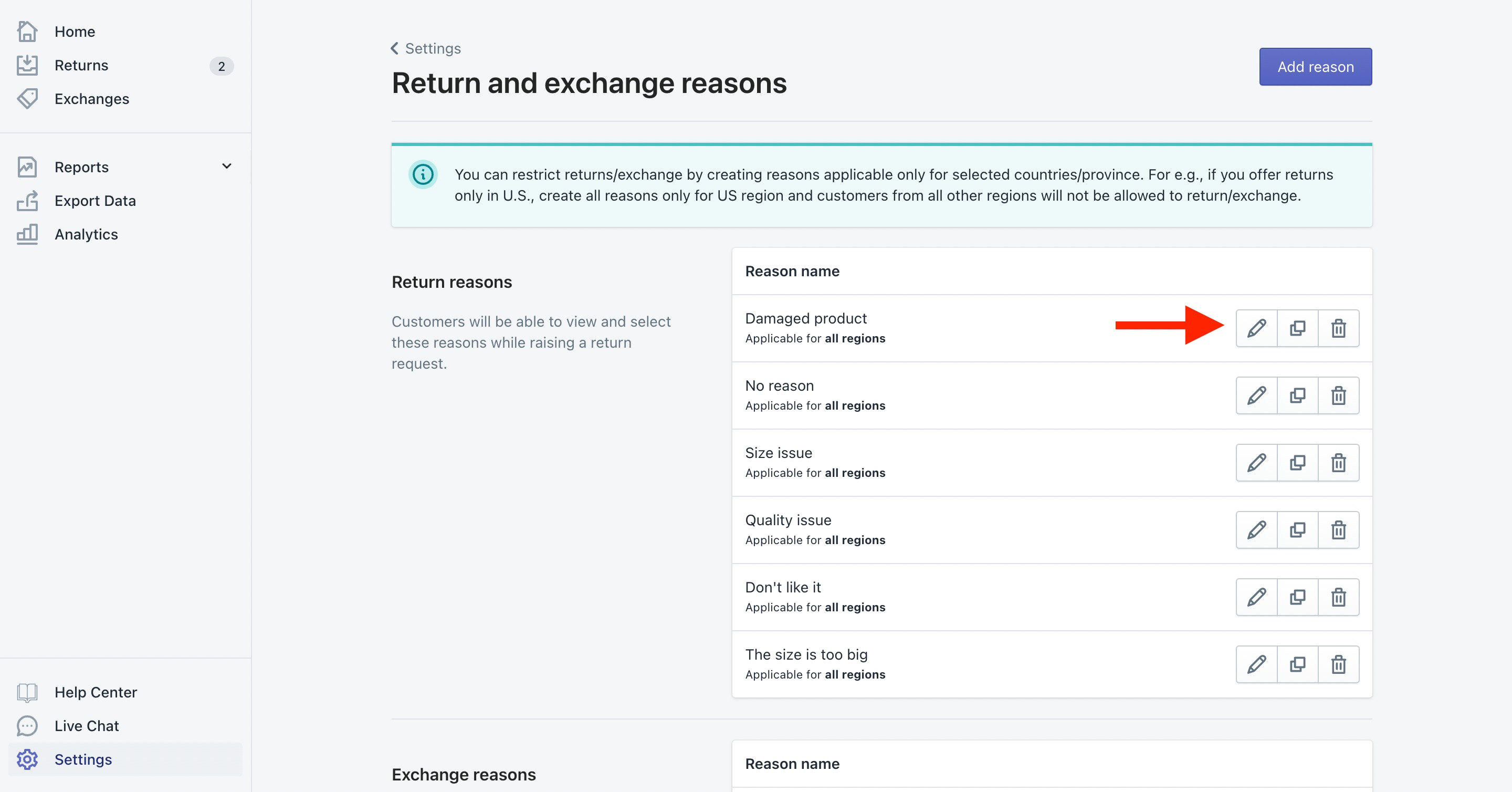Open the Exchanges section
1512x792 pixels.
coord(91,99)
